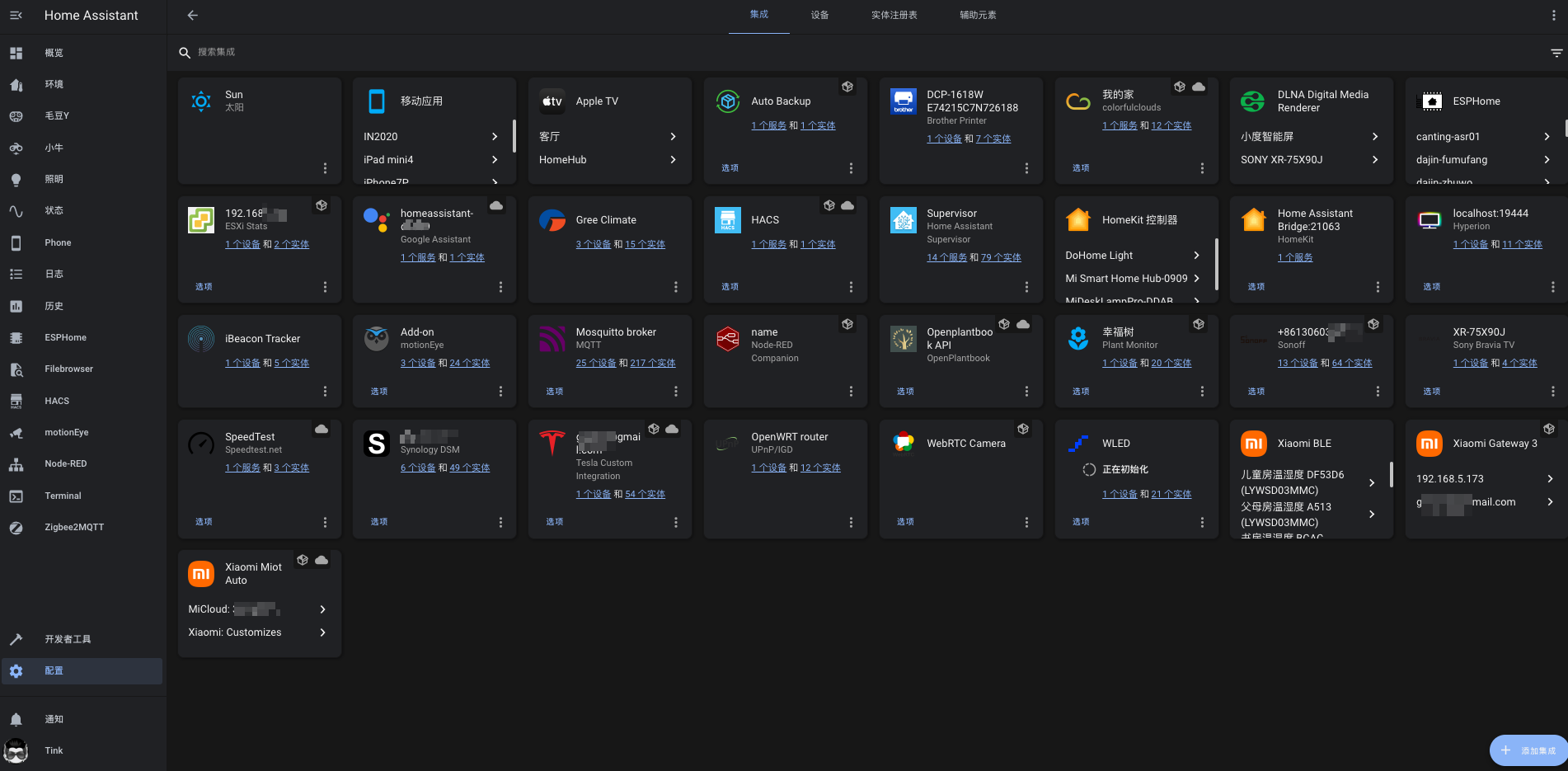This screenshot has width=1568, height=771.
Task: Open the 概览 overview sidebar item
Action: tap(82, 53)
